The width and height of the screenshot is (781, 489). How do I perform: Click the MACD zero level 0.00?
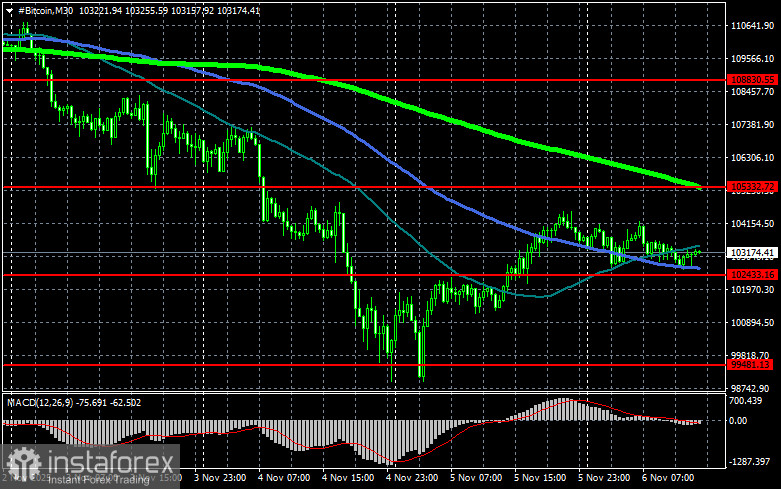(x=738, y=421)
